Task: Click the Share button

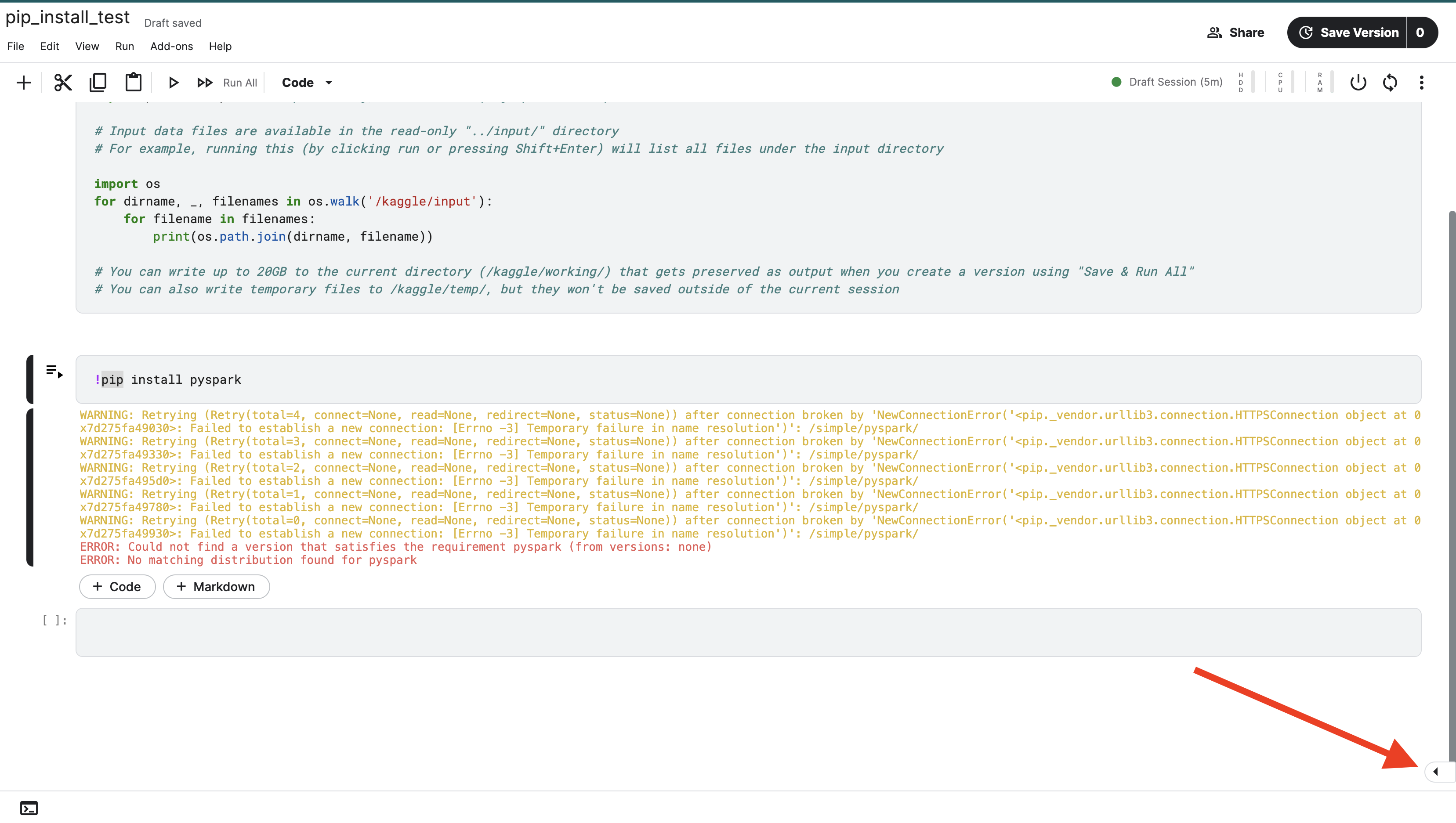Action: pos(1235,33)
